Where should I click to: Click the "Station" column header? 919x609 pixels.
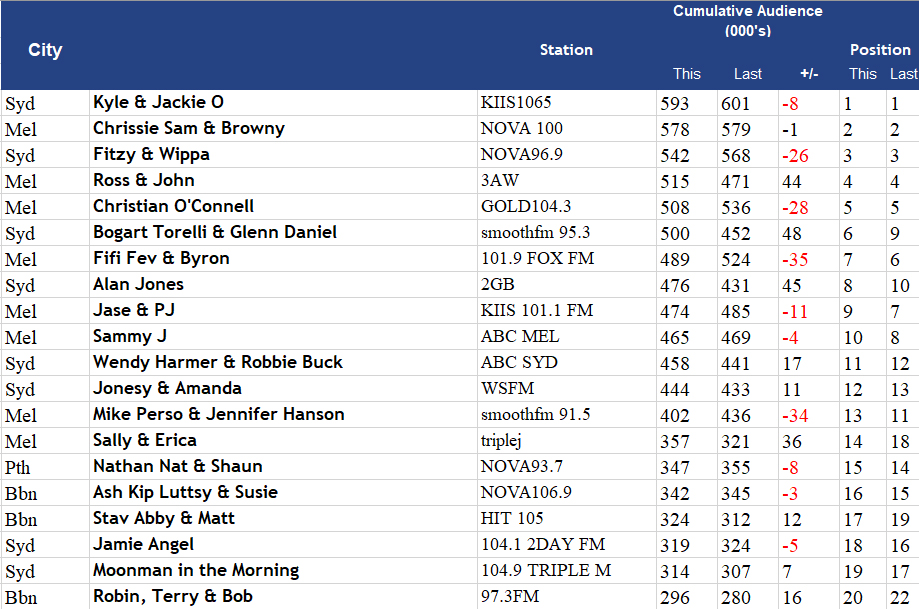coord(566,50)
